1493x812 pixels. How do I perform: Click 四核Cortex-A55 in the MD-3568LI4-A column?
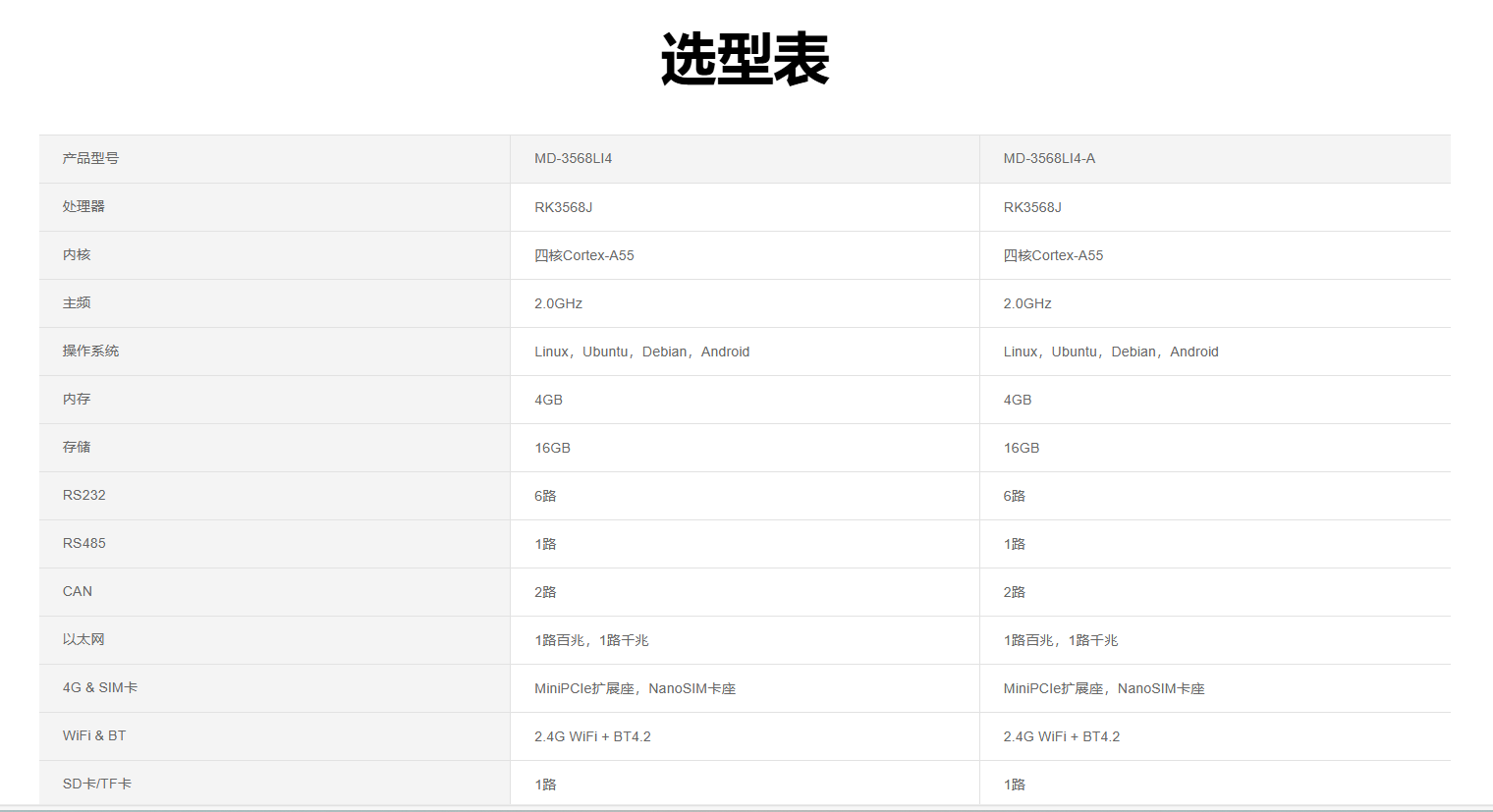tap(1053, 255)
